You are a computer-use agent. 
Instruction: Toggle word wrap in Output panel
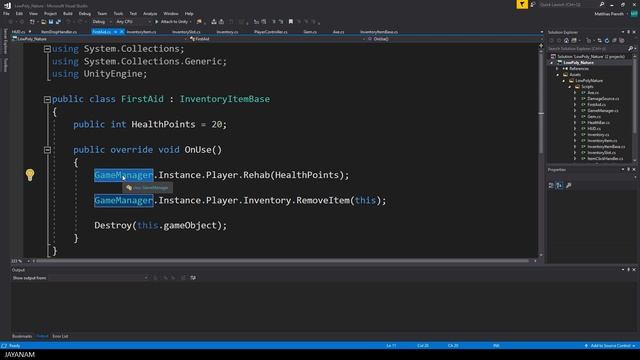(x=193, y=278)
